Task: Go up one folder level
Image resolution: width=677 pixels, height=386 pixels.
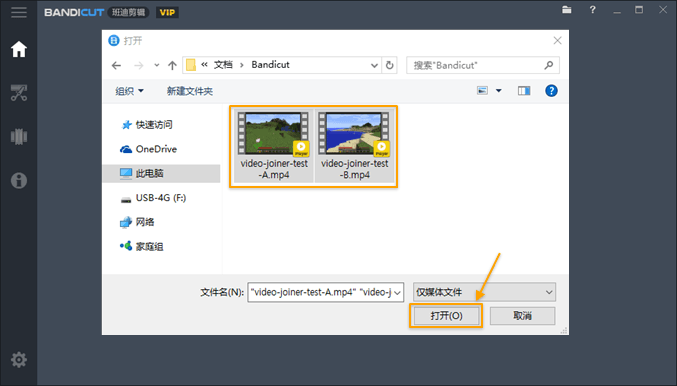Action: [x=172, y=65]
